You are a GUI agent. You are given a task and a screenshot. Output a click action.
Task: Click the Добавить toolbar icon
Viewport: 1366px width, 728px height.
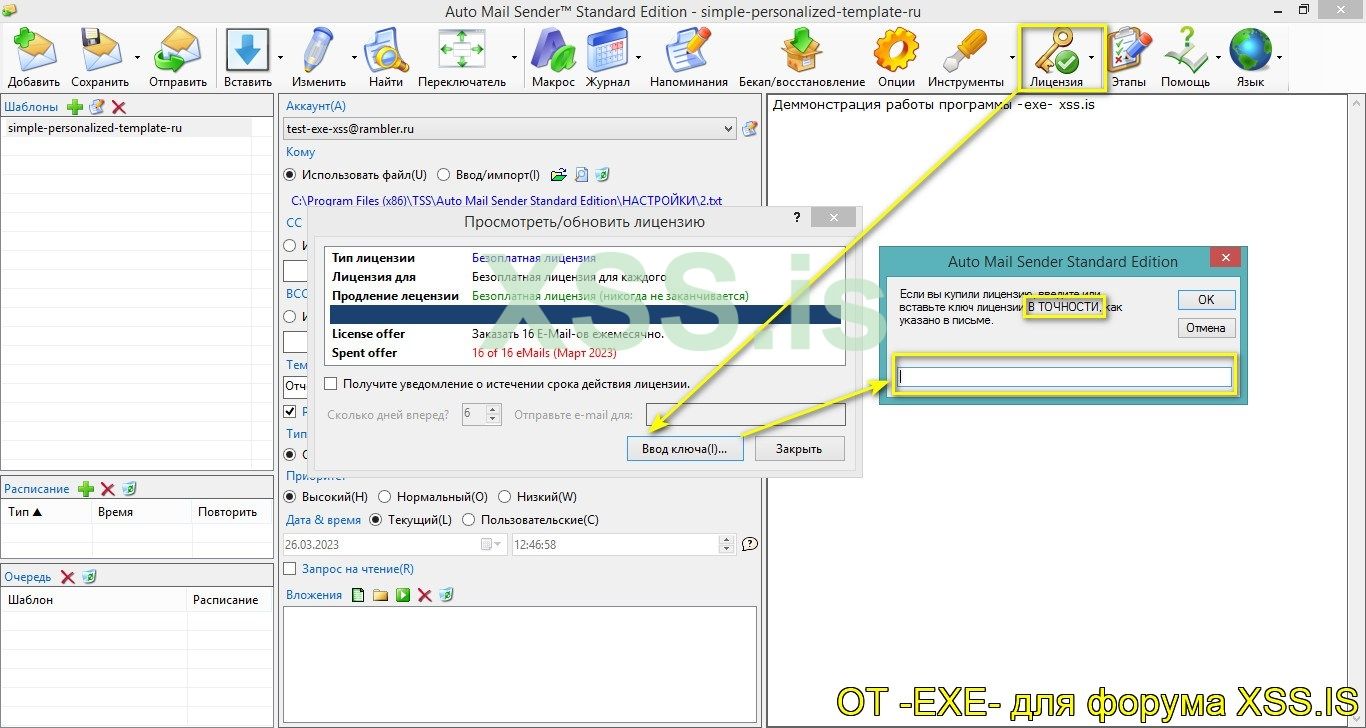point(34,50)
